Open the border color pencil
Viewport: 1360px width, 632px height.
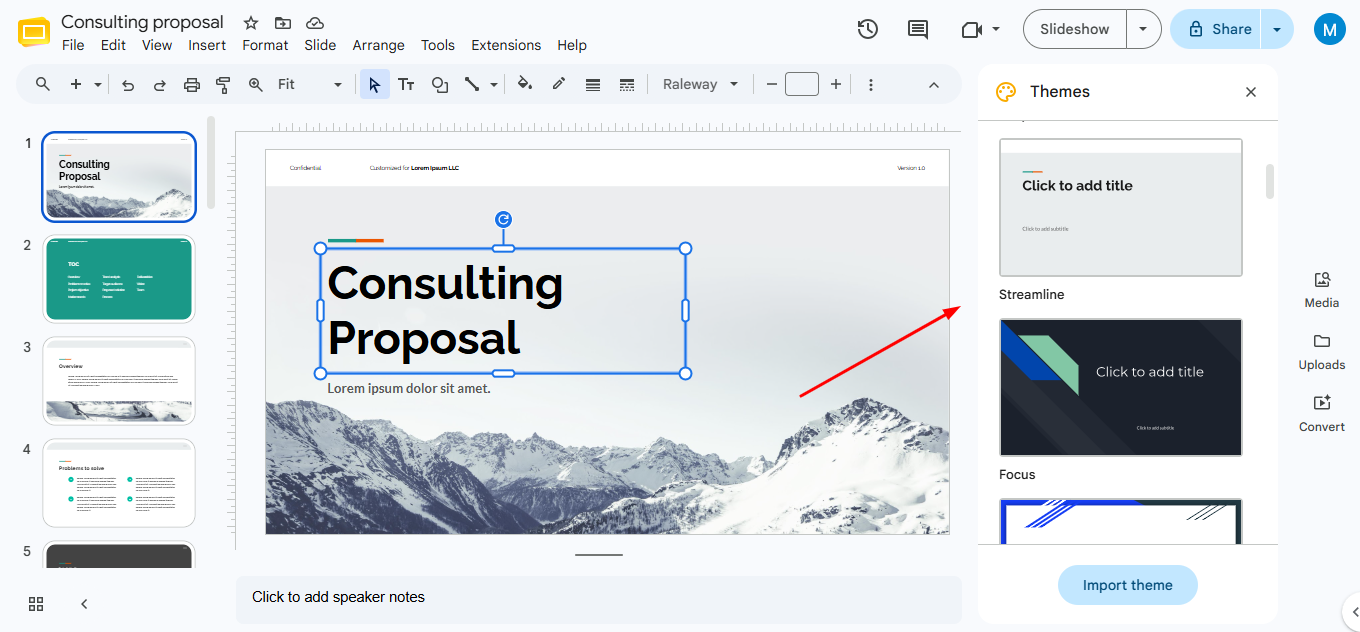point(559,84)
